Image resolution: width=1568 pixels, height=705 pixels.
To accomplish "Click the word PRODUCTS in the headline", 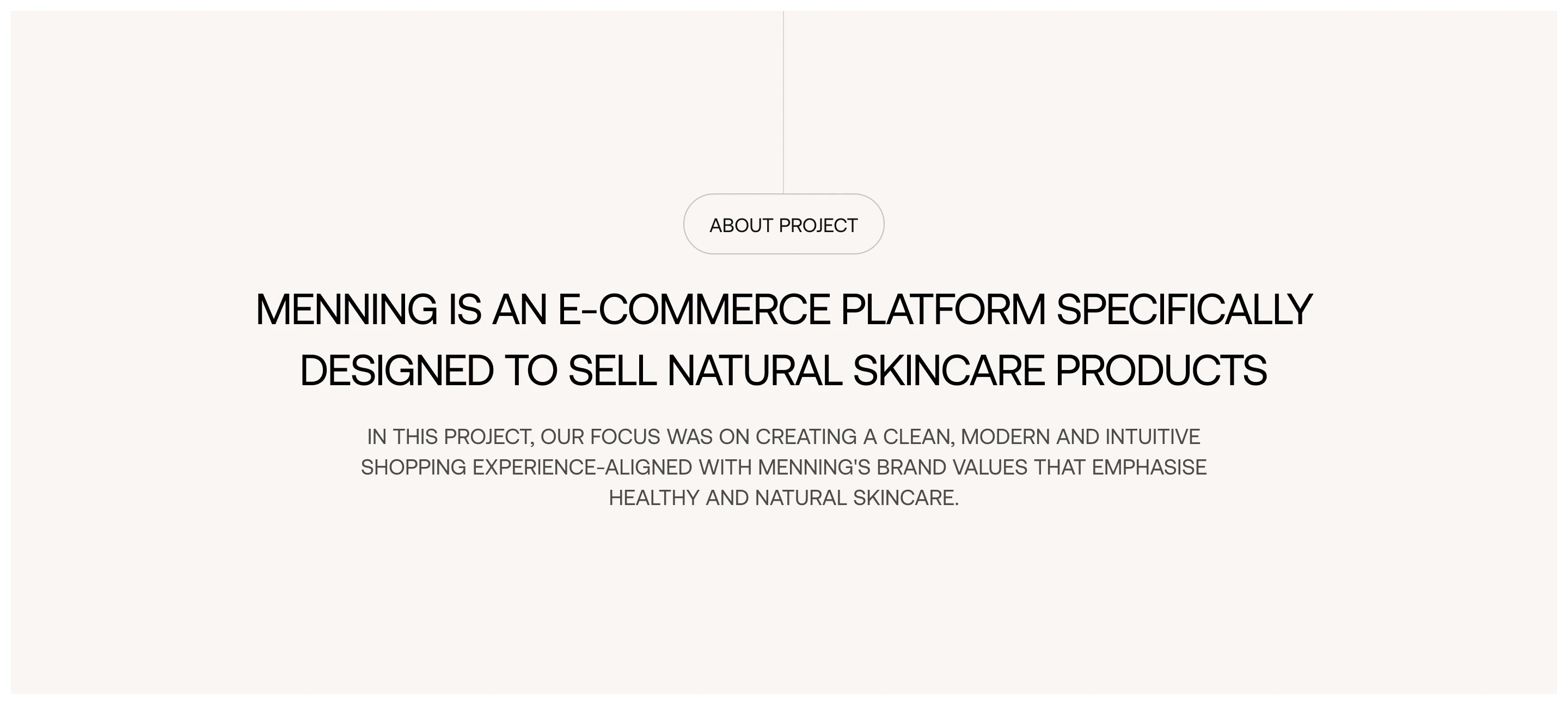I will pos(1161,370).
